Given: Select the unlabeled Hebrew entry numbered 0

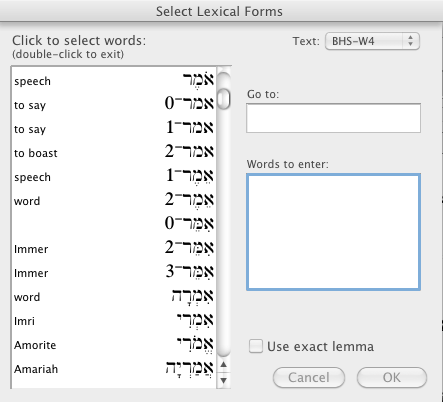Looking at the screenshot, I should (x=114, y=225).
